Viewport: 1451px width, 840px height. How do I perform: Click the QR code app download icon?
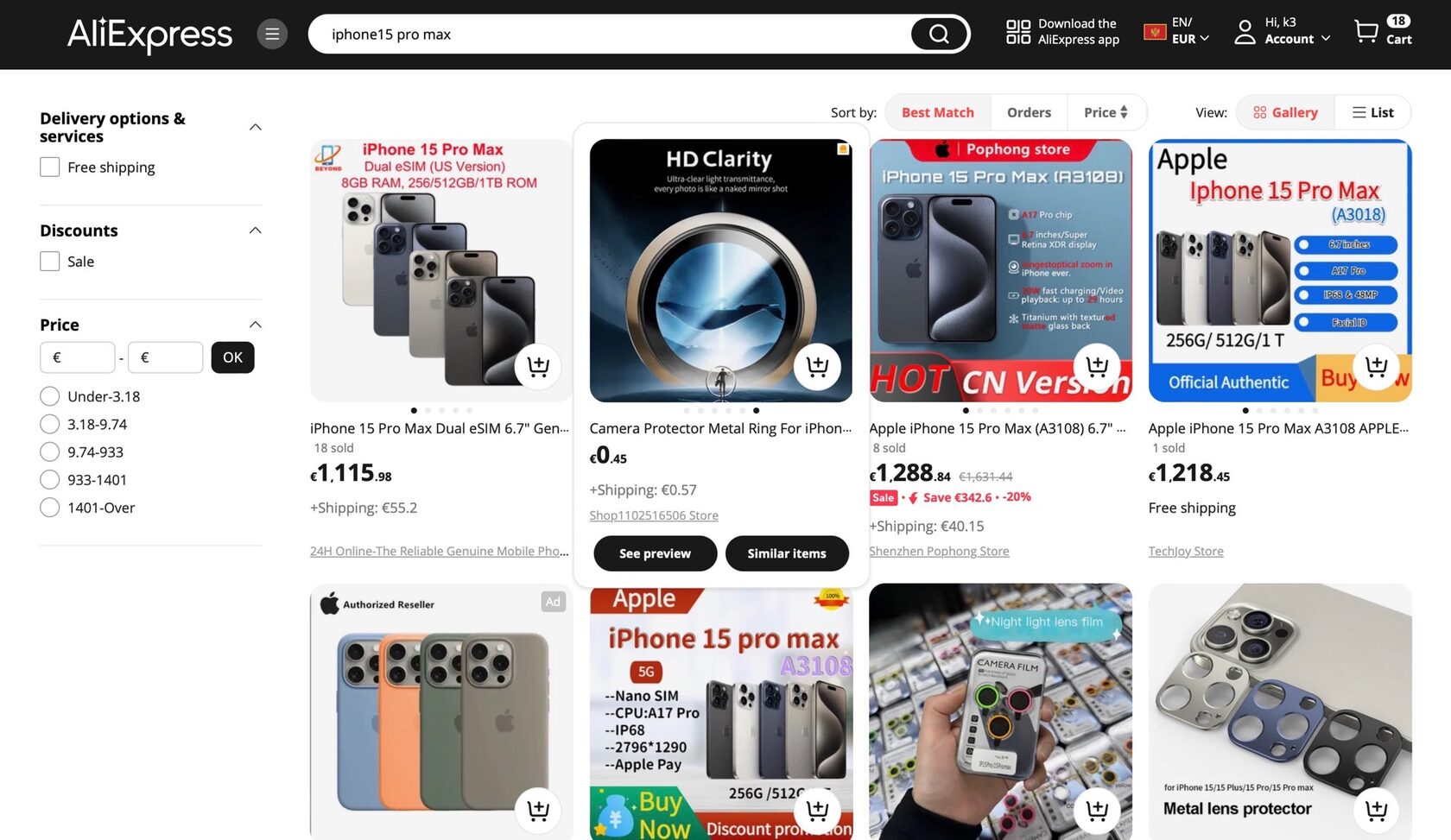(x=1017, y=32)
